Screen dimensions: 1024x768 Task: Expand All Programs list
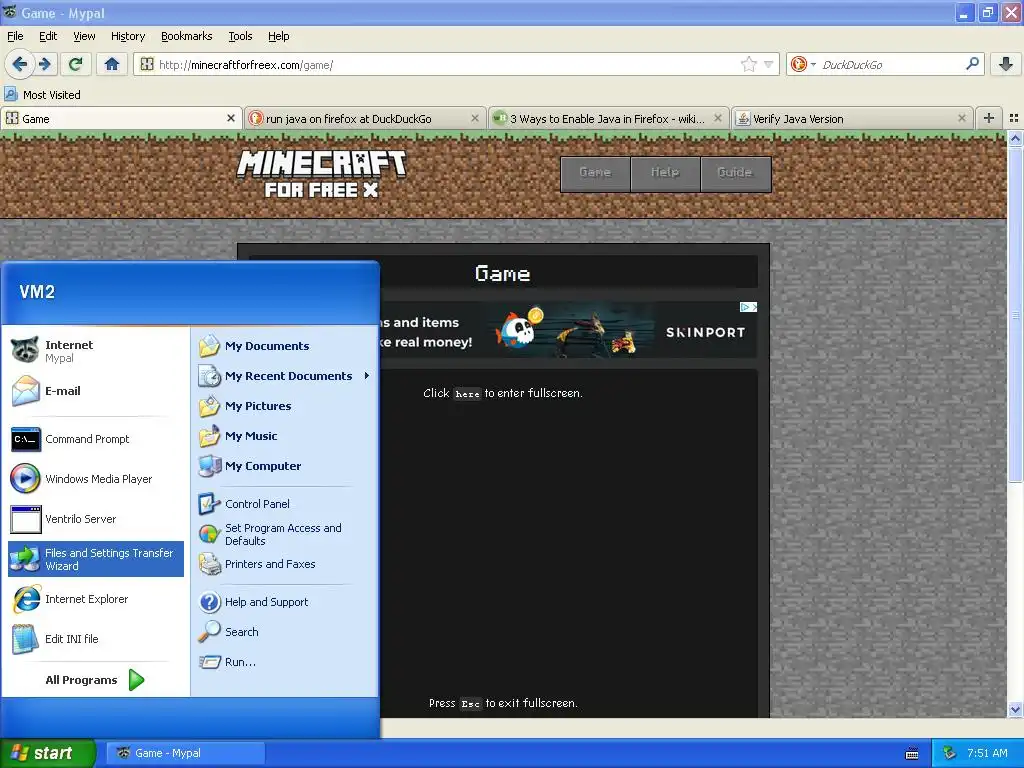tap(95, 680)
